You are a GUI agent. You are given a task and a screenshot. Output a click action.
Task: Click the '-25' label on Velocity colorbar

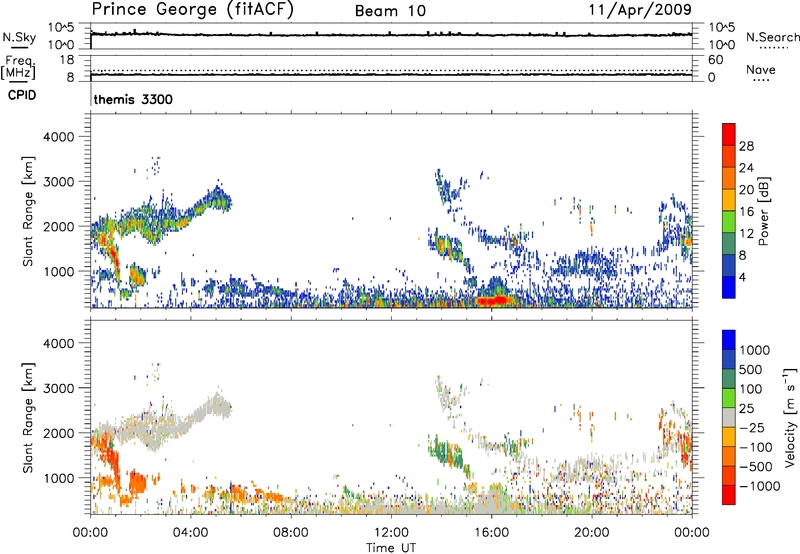click(x=755, y=428)
